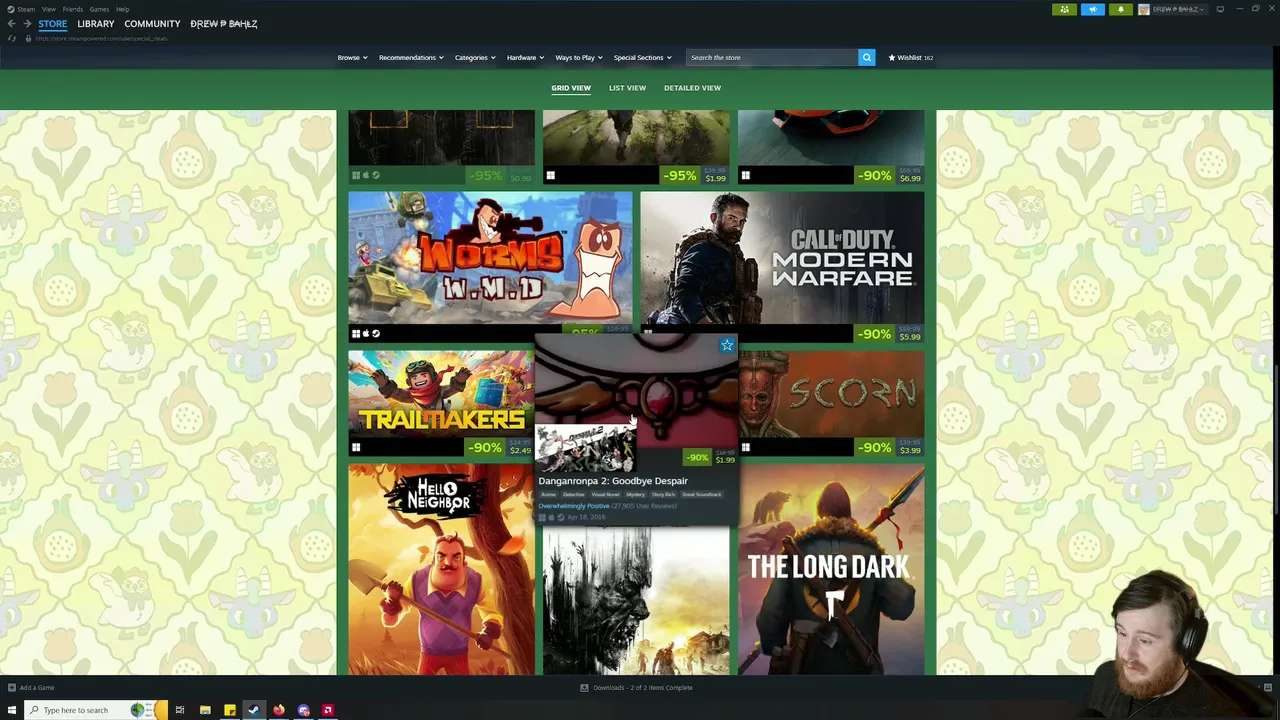Toggle the Big Picture mode monitor icon
This screenshot has height=720, width=1280.
coord(1220,9)
